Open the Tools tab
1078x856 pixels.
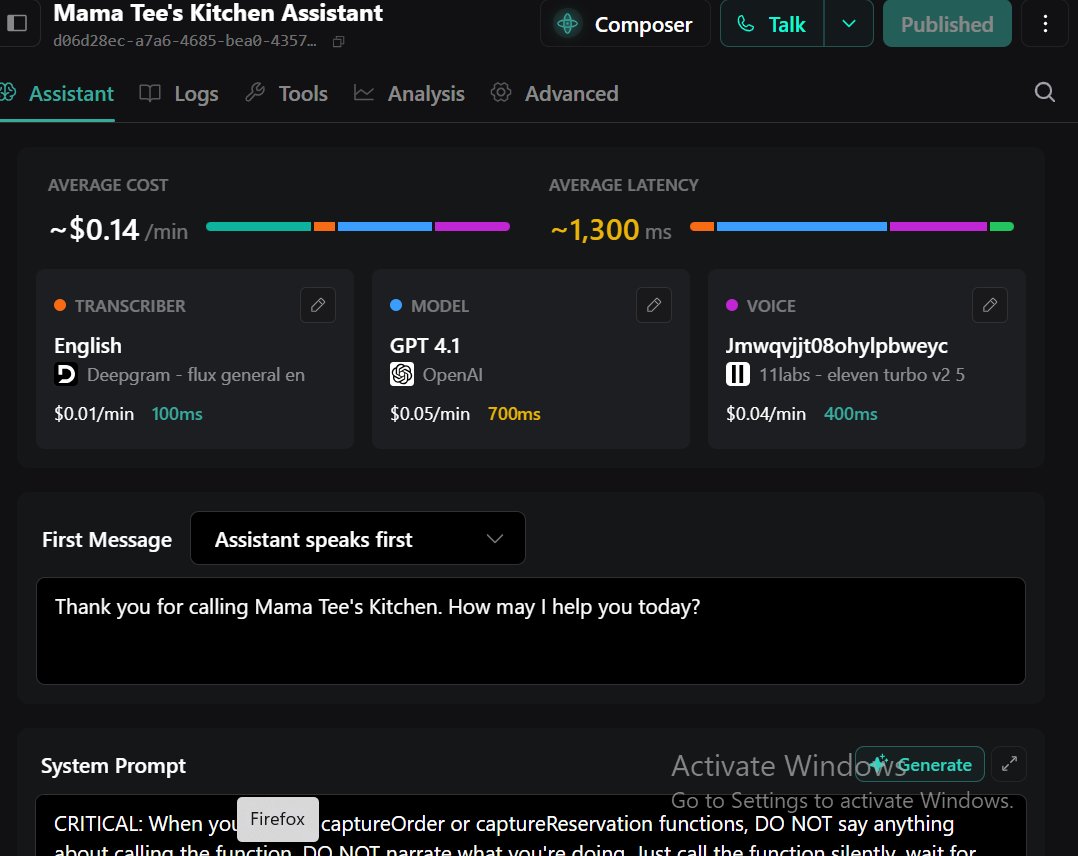click(x=287, y=94)
